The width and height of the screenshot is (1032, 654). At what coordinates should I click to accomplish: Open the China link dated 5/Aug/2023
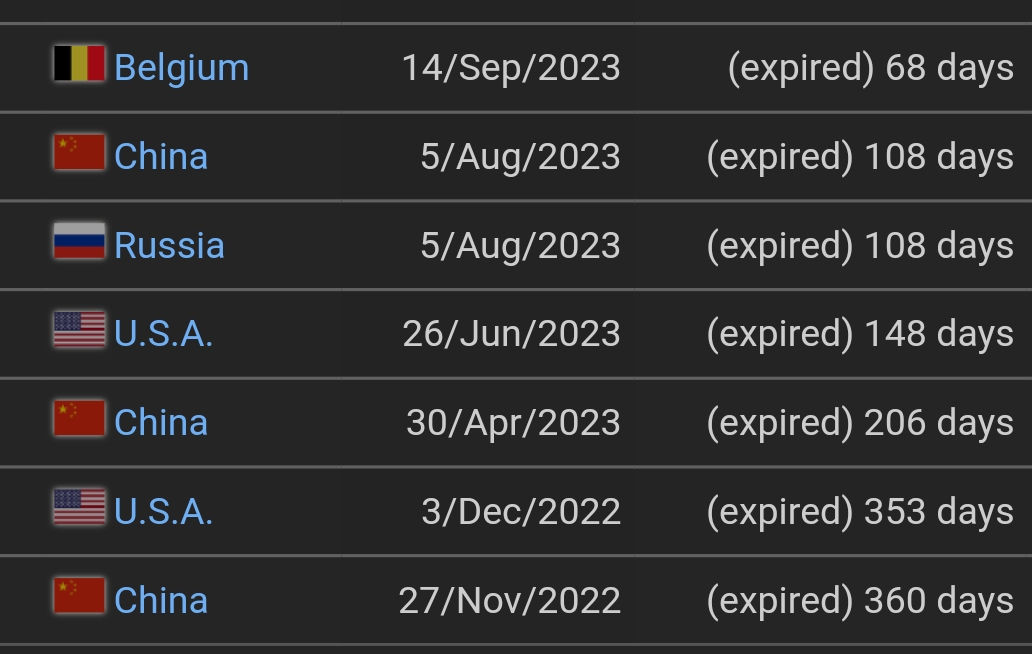point(161,157)
